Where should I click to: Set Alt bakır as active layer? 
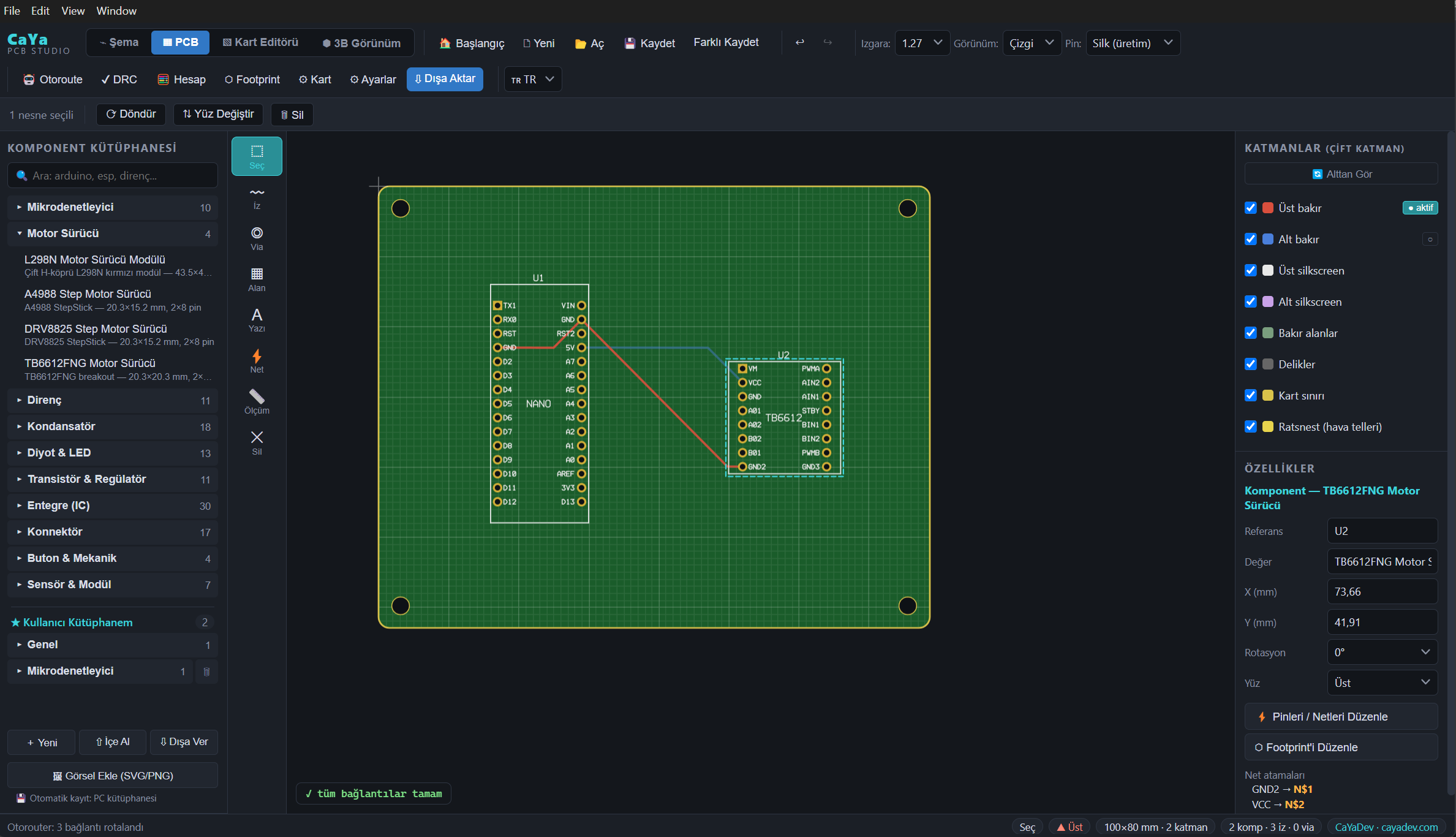point(1430,239)
